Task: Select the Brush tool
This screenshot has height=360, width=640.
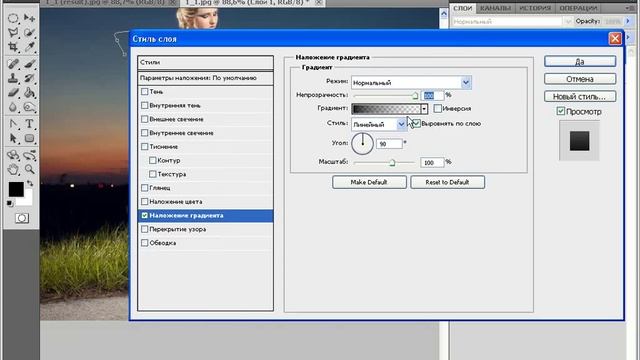Action: (x=29, y=63)
